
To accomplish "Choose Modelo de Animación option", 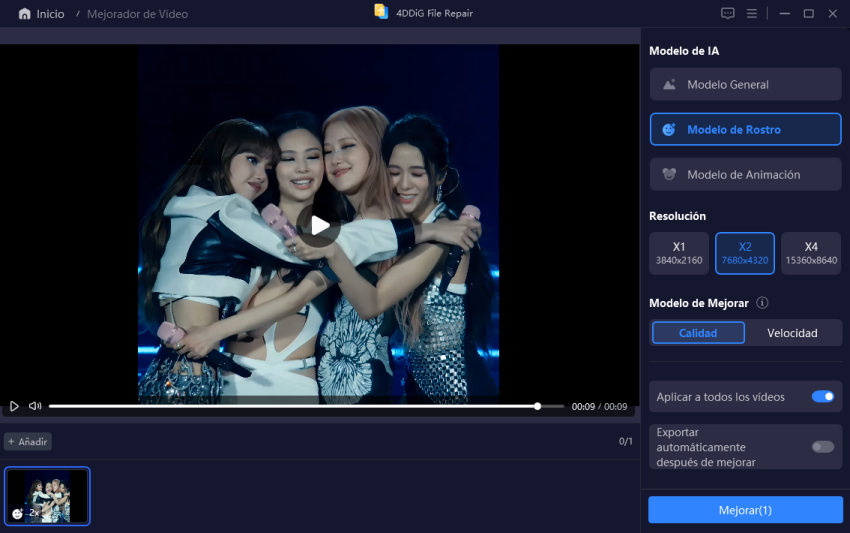I will (x=745, y=175).
